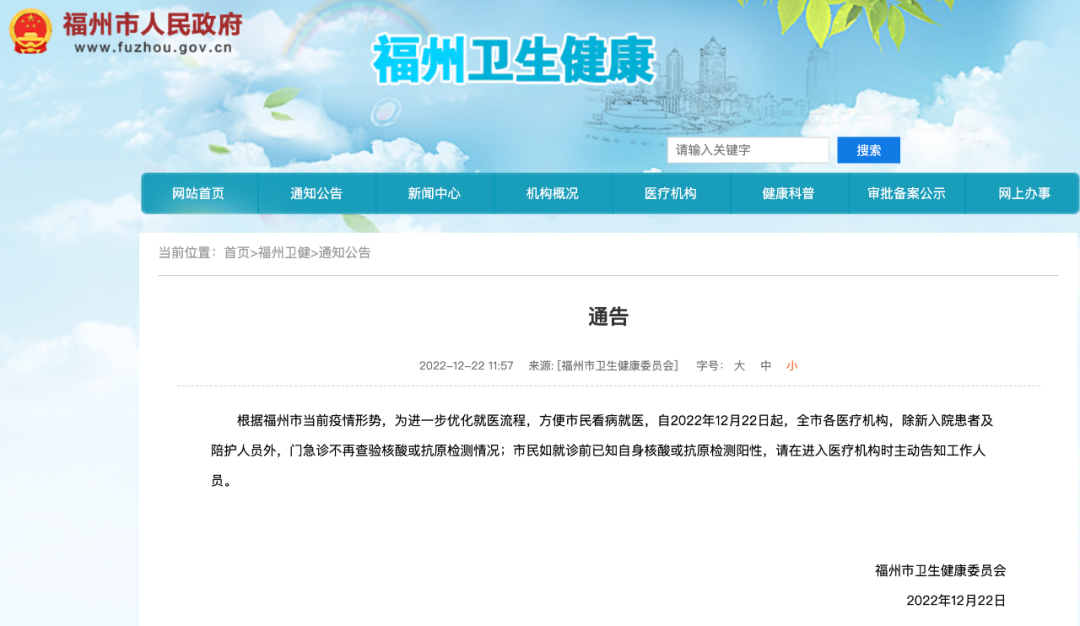Navigate to 新闻中心
The height and width of the screenshot is (626, 1080).
(434, 193)
